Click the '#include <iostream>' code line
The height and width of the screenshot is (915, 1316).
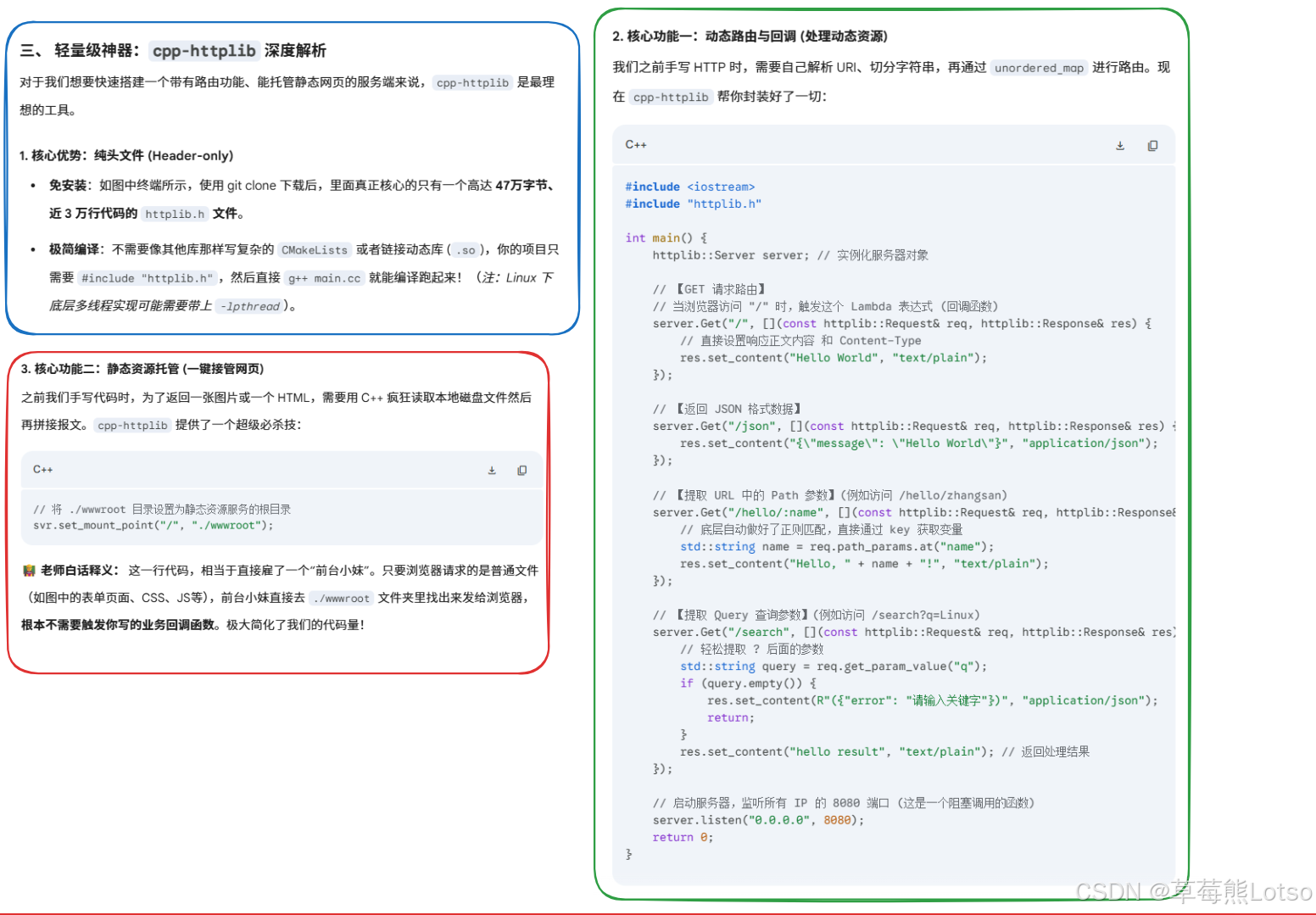[690, 187]
